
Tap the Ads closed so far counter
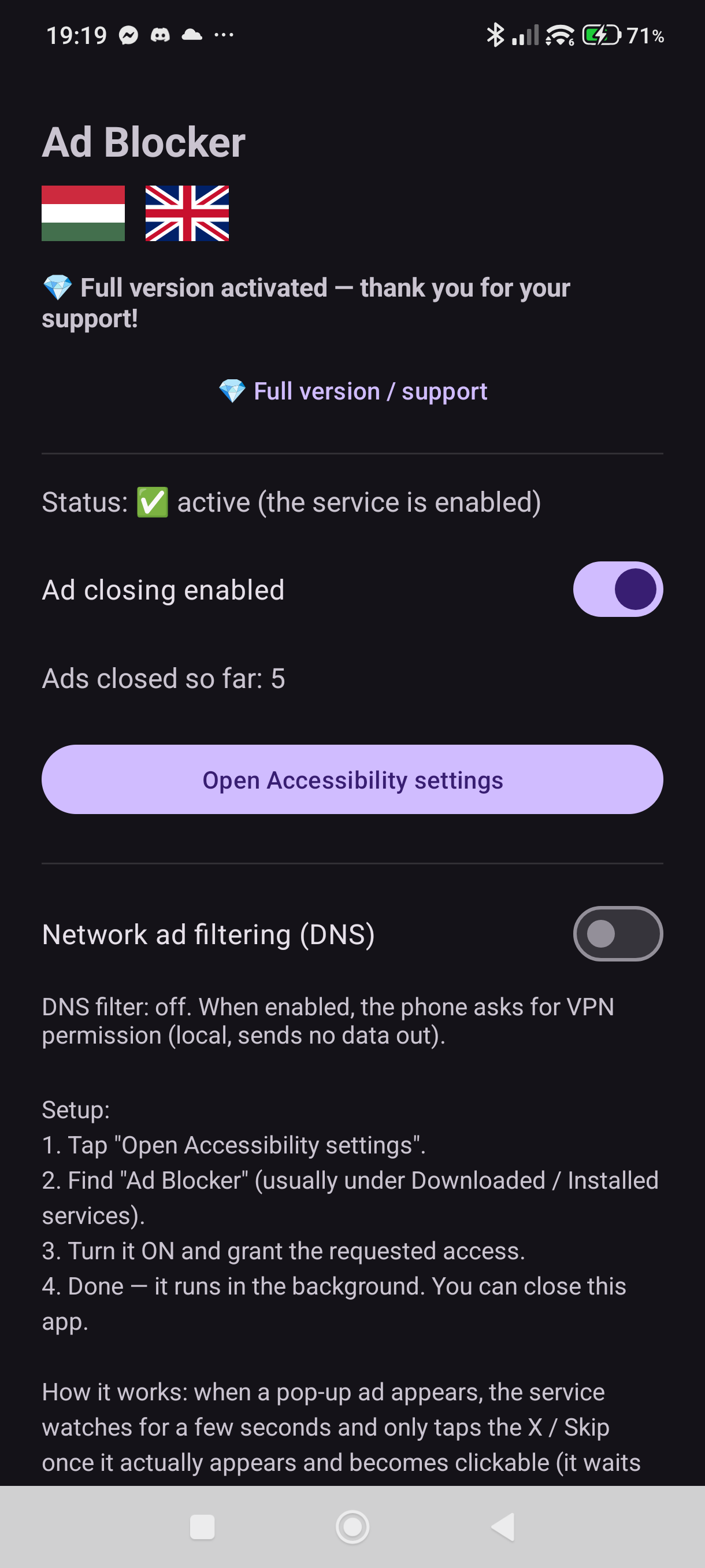click(163, 678)
